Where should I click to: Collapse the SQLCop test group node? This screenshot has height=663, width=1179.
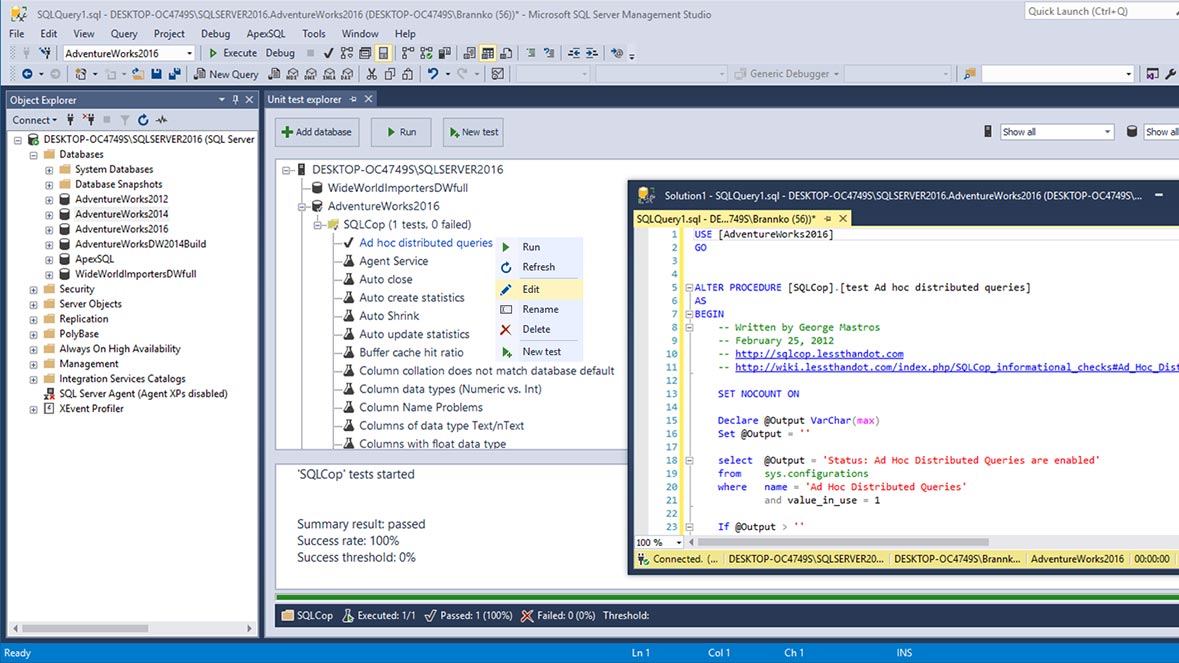pos(317,225)
